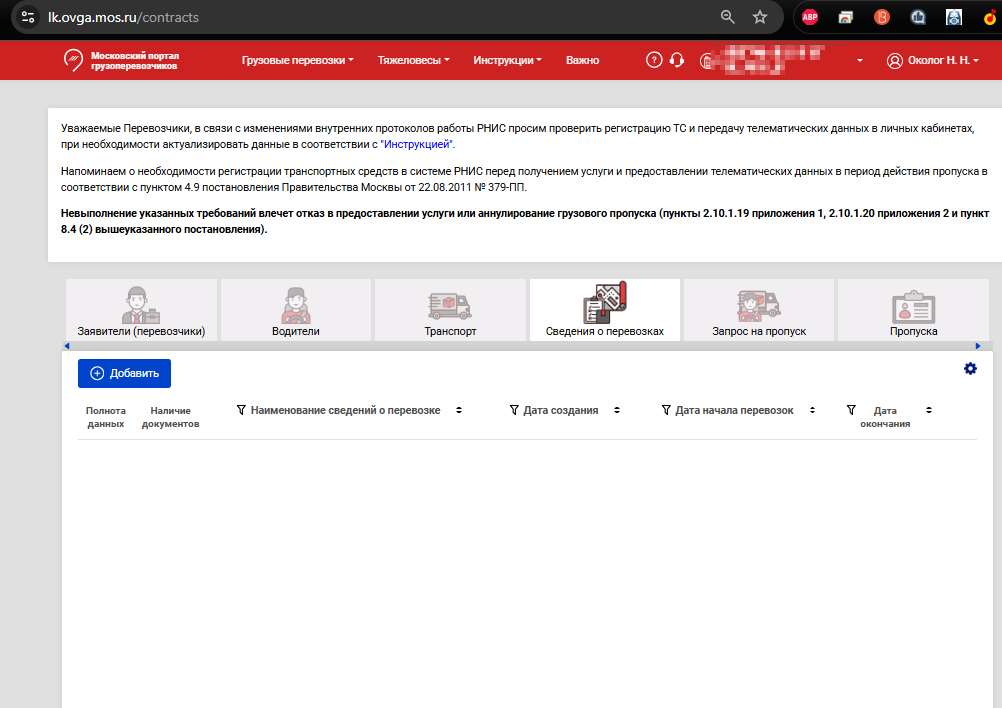Open table settings gear icon
1002x708 pixels.
tap(970, 369)
